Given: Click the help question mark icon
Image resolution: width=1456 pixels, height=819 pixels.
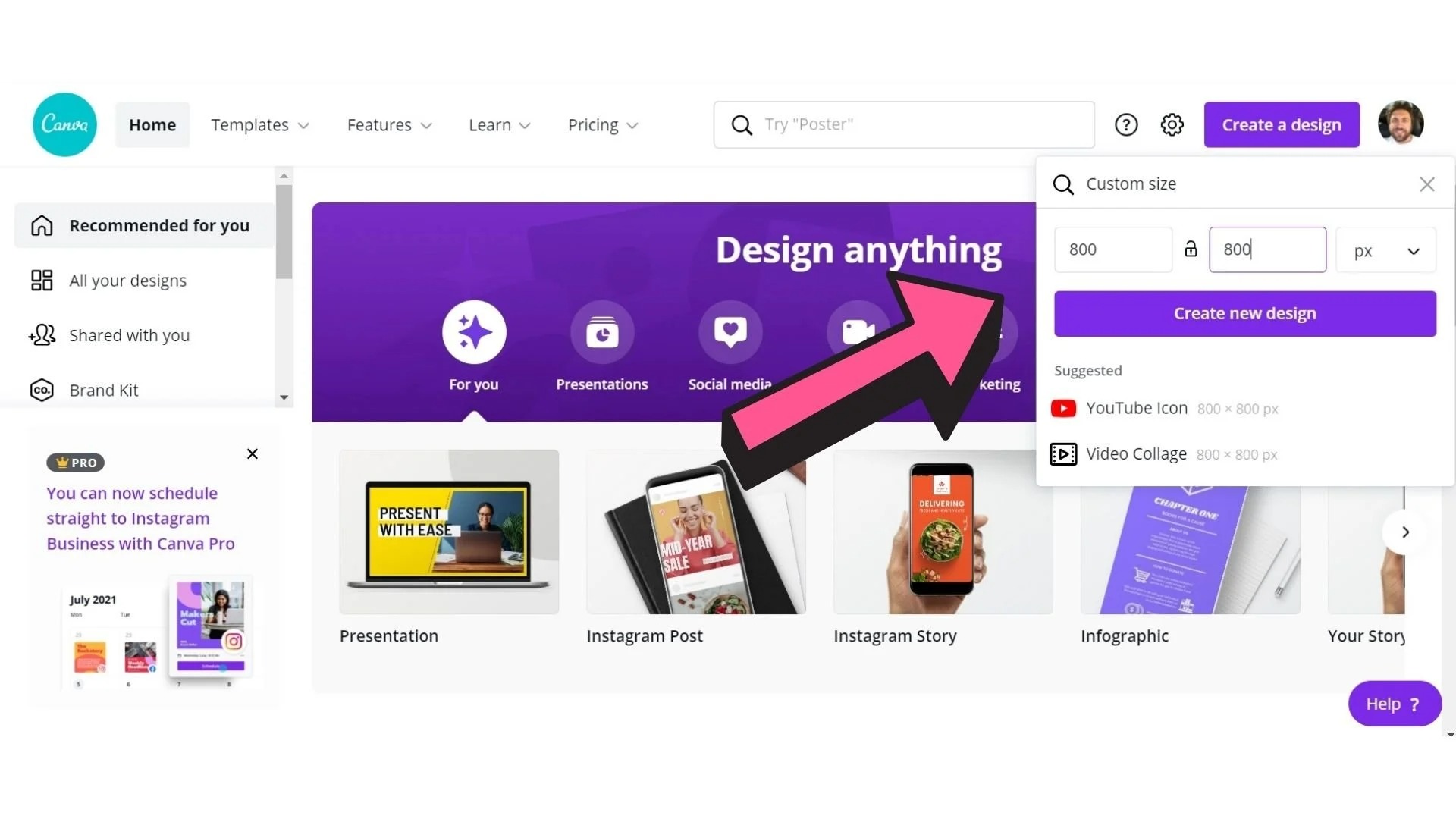Looking at the screenshot, I should 1126,124.
